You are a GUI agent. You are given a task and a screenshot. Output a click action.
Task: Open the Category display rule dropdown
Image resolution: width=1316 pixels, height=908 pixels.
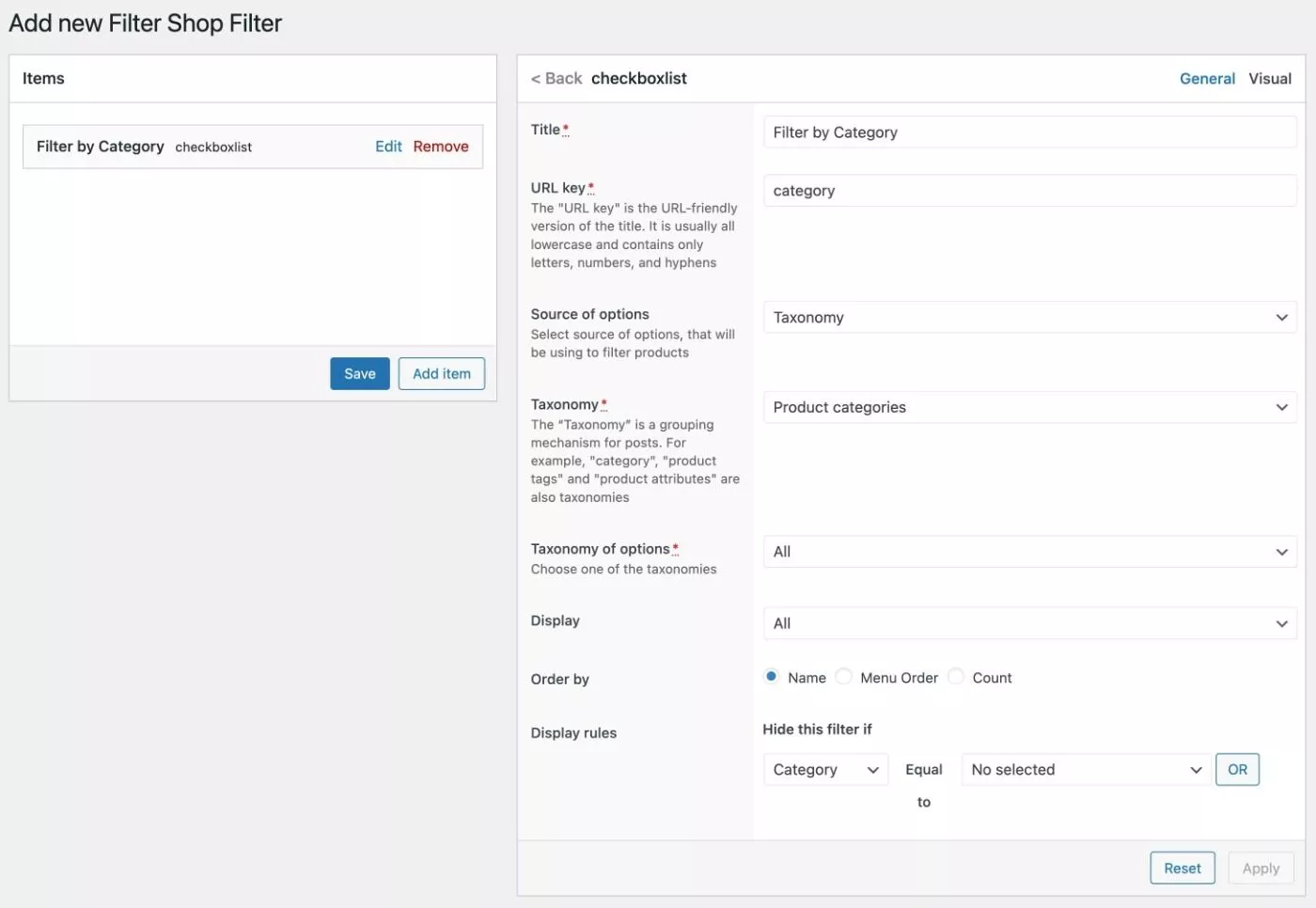point(825,770)
